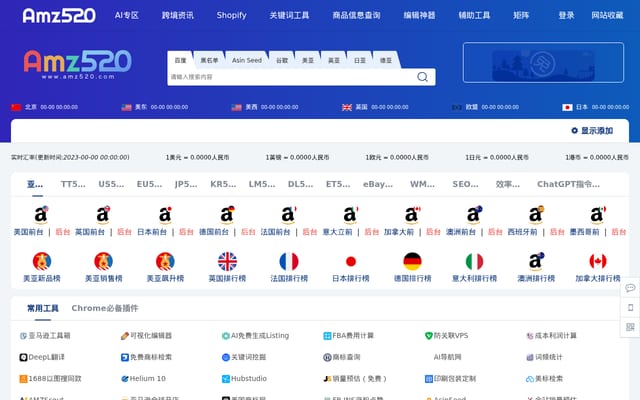This screenshot has height=400, width=640.
Task: Open the 后台 link after 美国前台
Action: (62, 232)
